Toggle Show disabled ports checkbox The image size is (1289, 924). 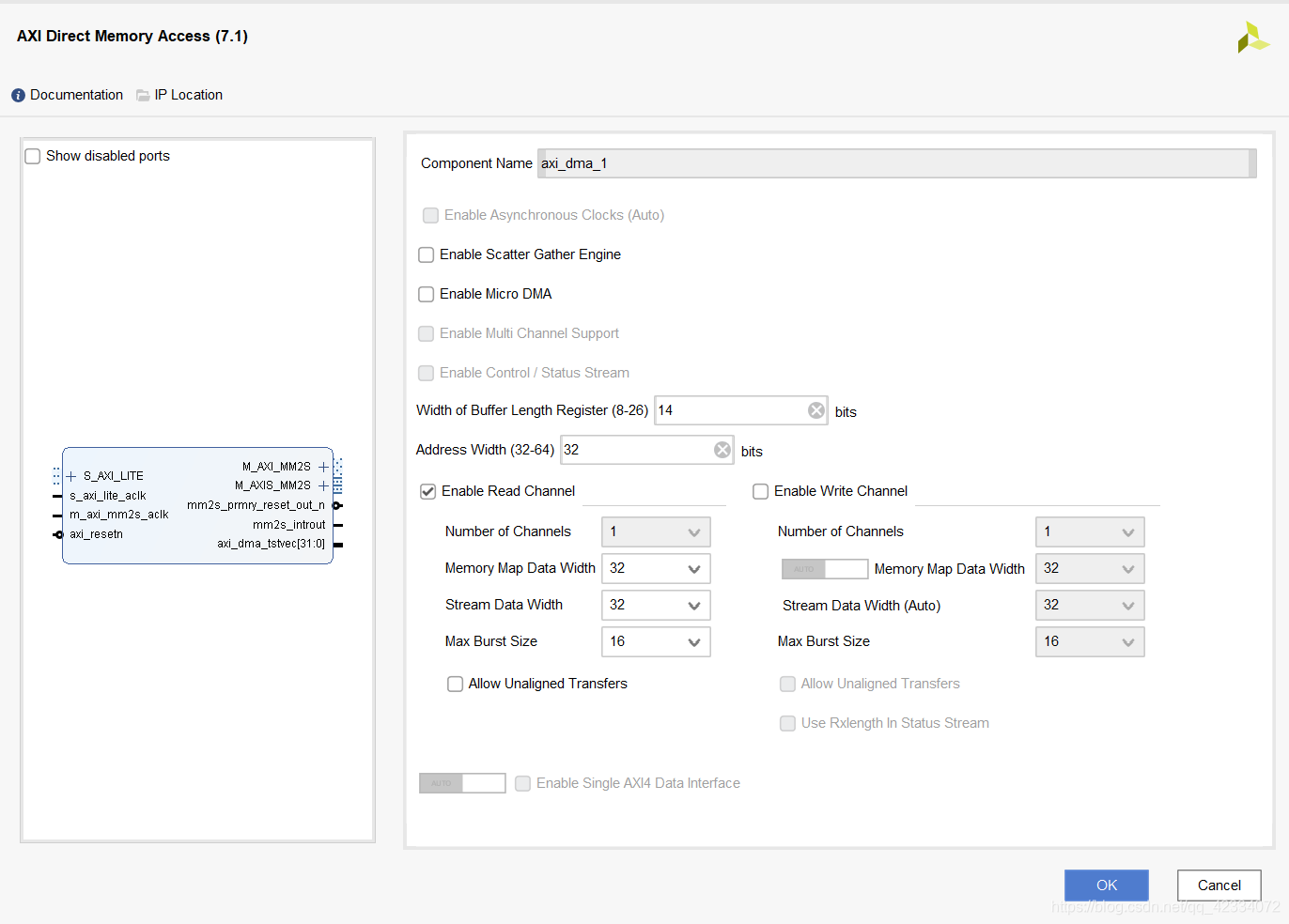tap(33, 156)
